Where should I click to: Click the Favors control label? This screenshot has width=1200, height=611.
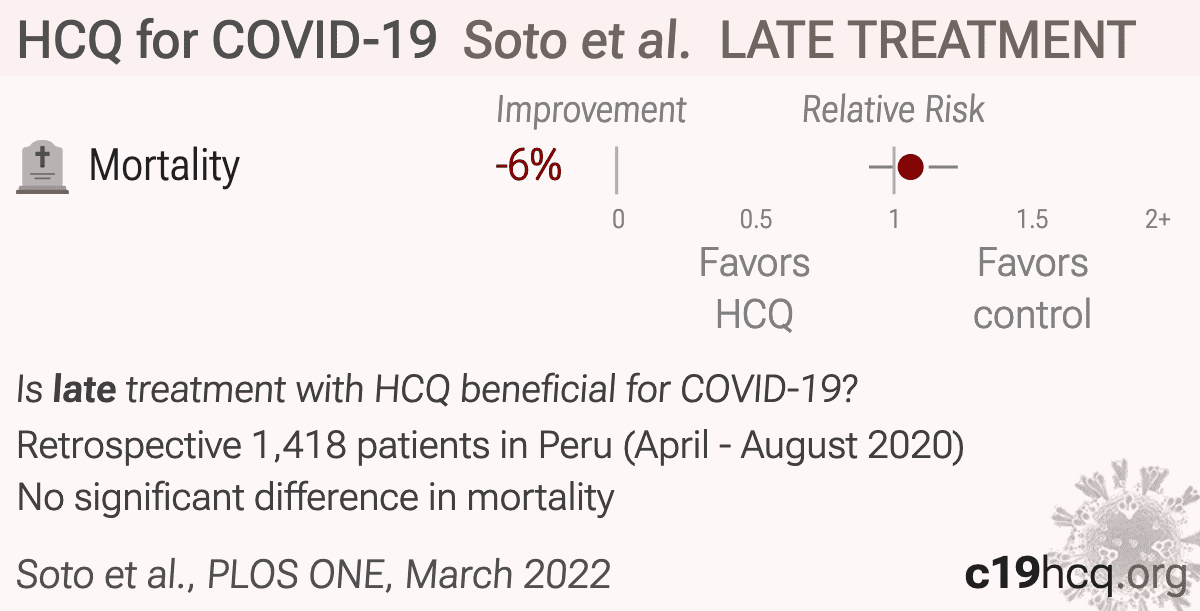[1032, 289]
